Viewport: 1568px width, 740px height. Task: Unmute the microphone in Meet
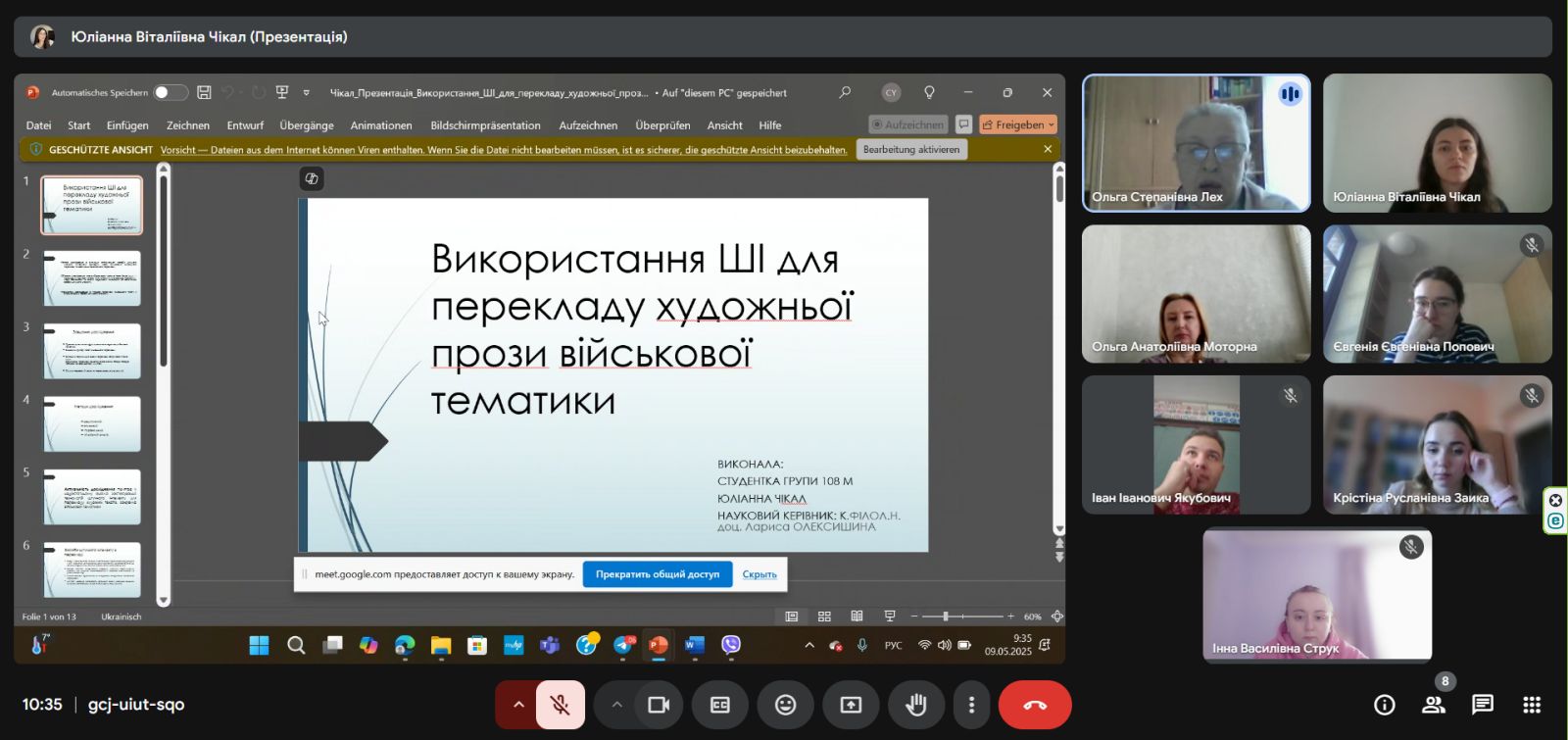pyautogui.click(x=560, y=705)
